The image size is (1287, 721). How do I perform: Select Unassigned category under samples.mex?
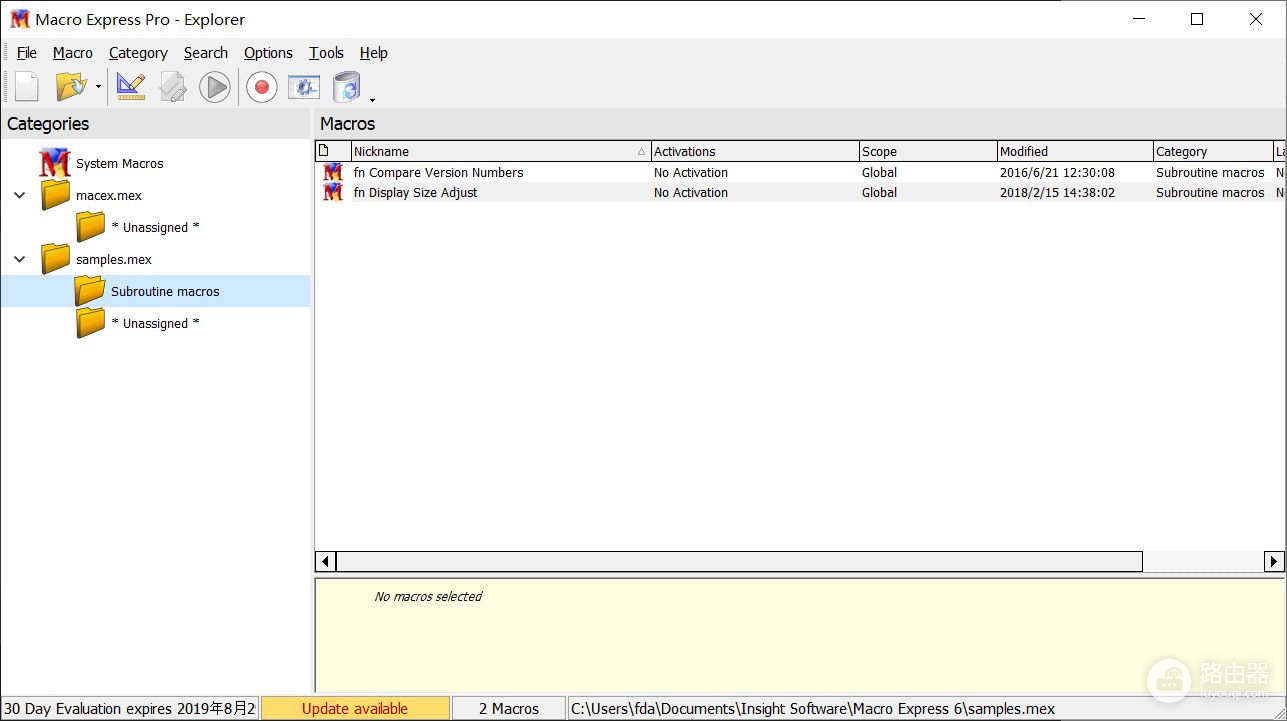click(155, 323)
